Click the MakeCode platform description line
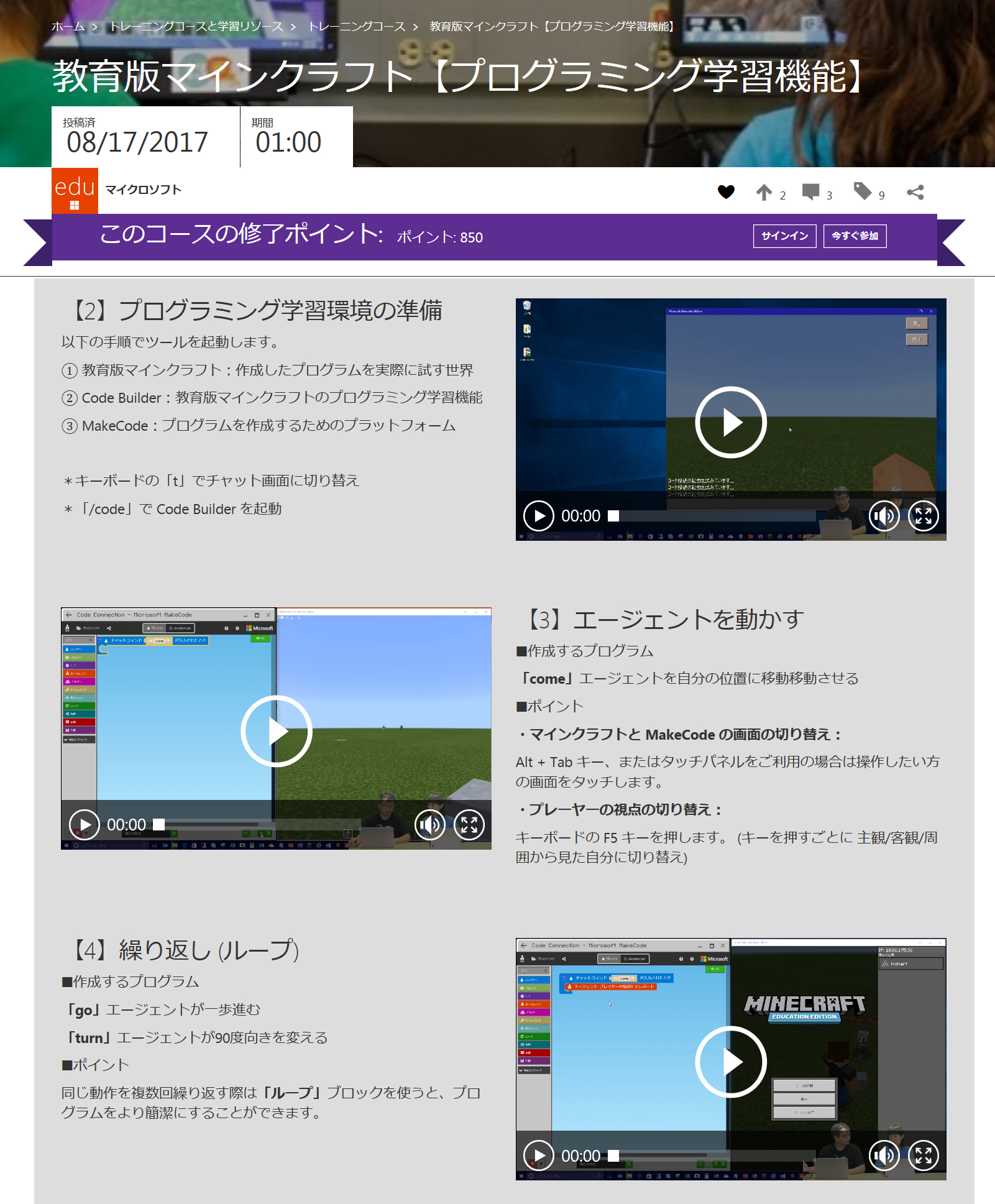The width and height of the screenshot is (995, 1204). 259,426
